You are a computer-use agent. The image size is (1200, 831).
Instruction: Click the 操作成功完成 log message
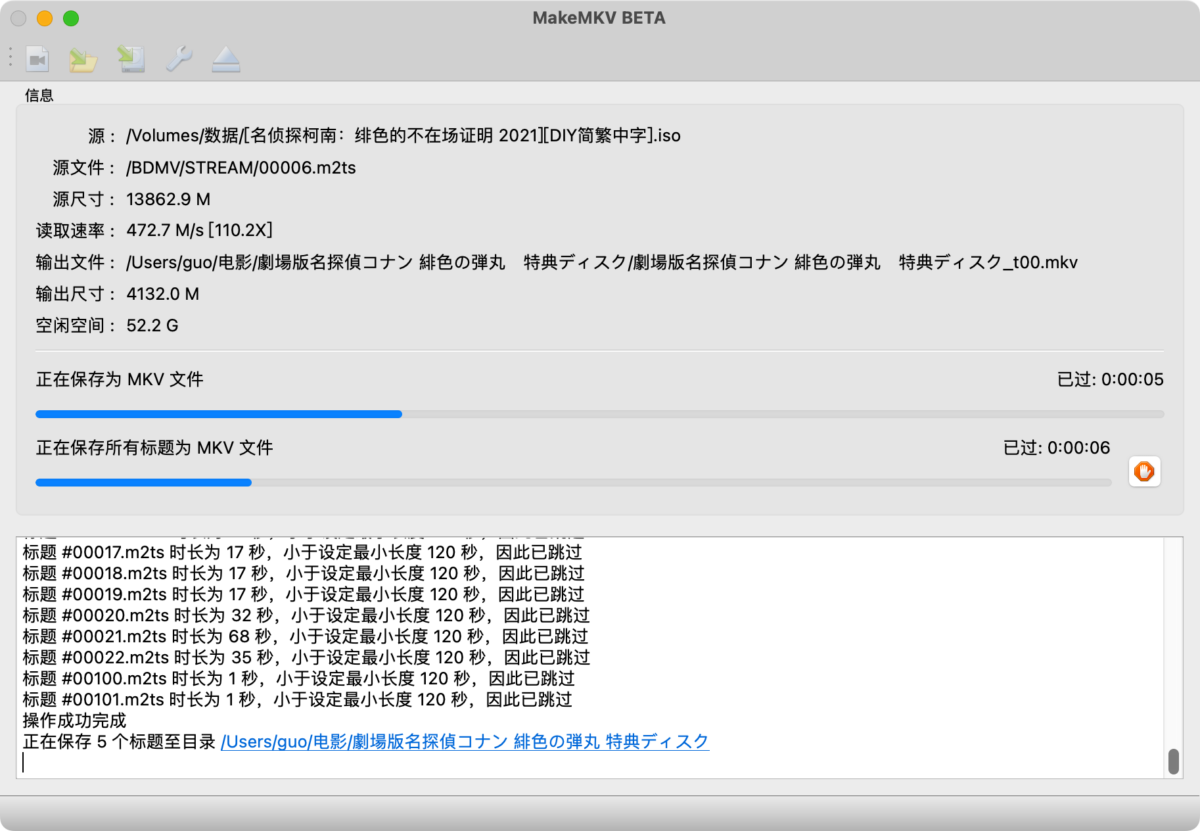click(x=74, y=720)
